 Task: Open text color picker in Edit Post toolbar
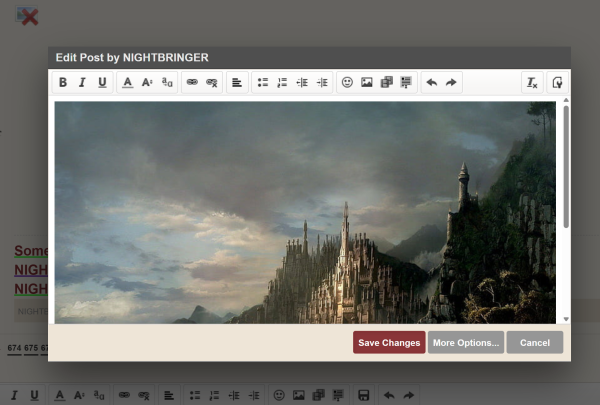pos(128,82)
